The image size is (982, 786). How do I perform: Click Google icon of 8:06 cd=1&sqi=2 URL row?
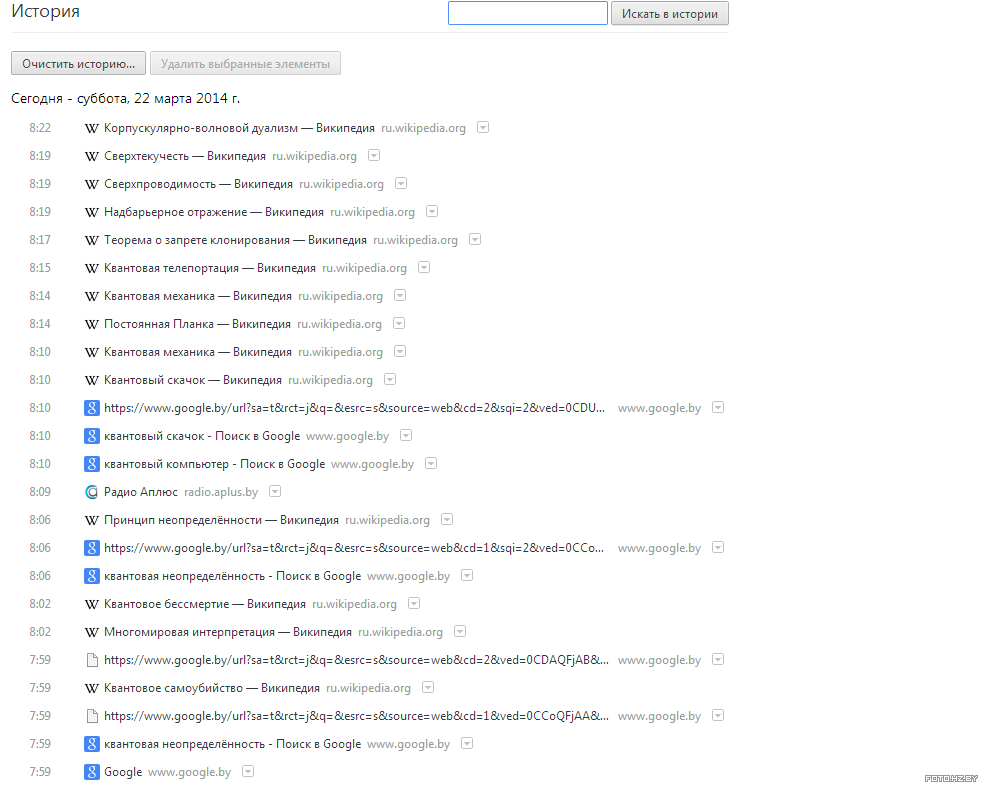pos(91,548)
